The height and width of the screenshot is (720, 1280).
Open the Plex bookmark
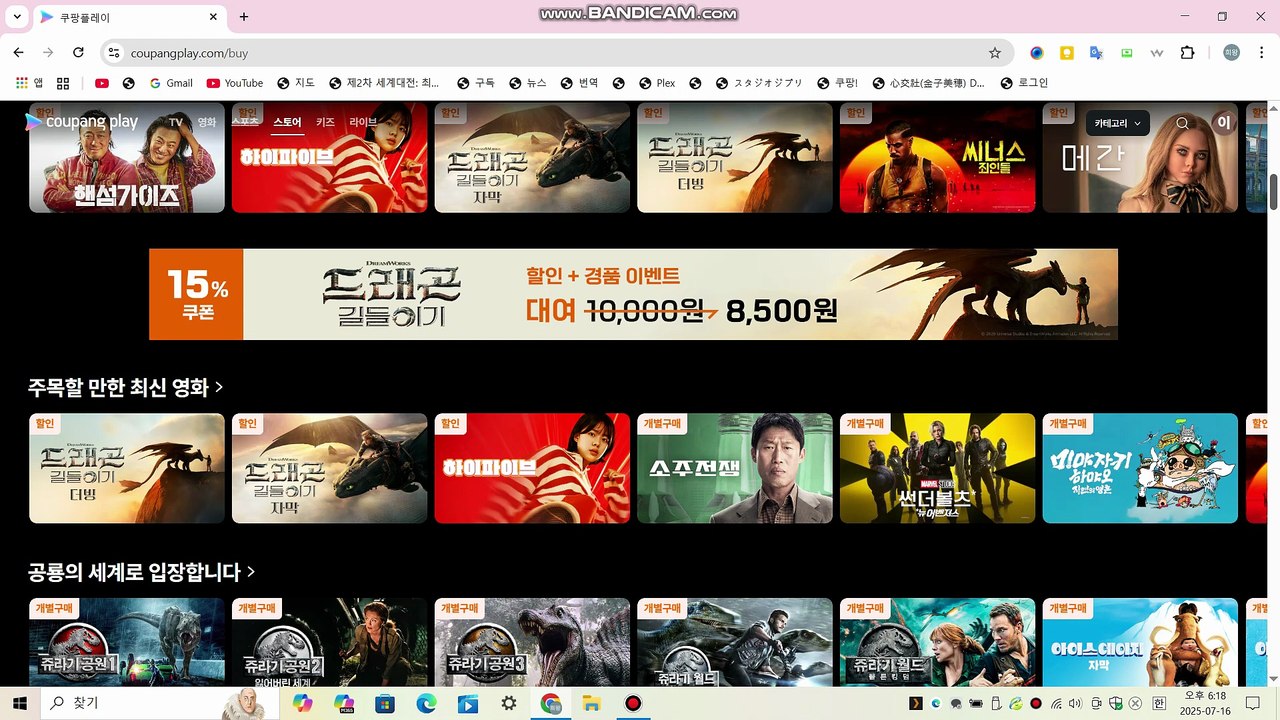tap(657, 83)
